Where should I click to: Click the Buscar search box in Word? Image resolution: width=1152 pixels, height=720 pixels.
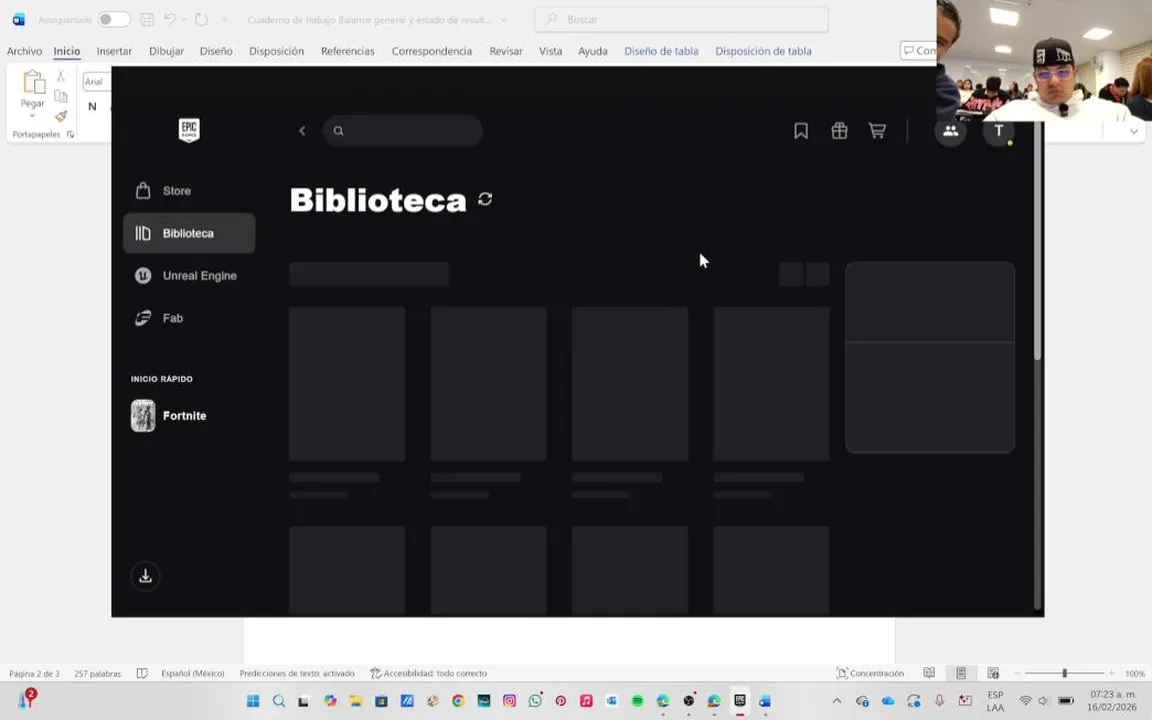click(681, 20)
